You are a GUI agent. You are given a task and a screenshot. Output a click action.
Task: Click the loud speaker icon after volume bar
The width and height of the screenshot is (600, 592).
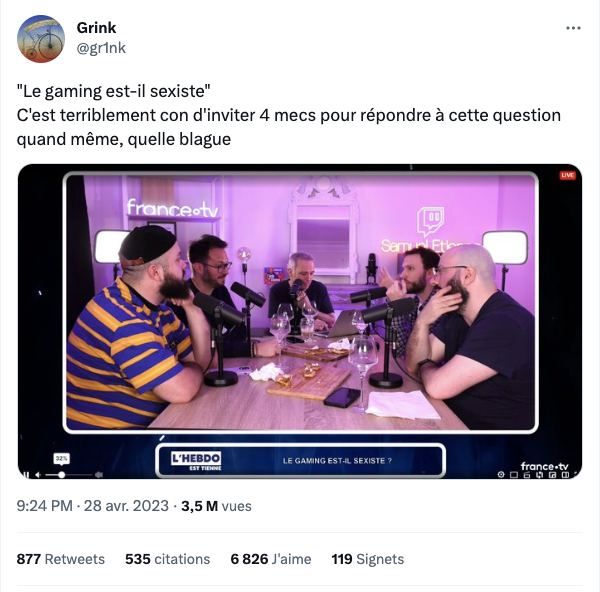(x=99, y=475)
